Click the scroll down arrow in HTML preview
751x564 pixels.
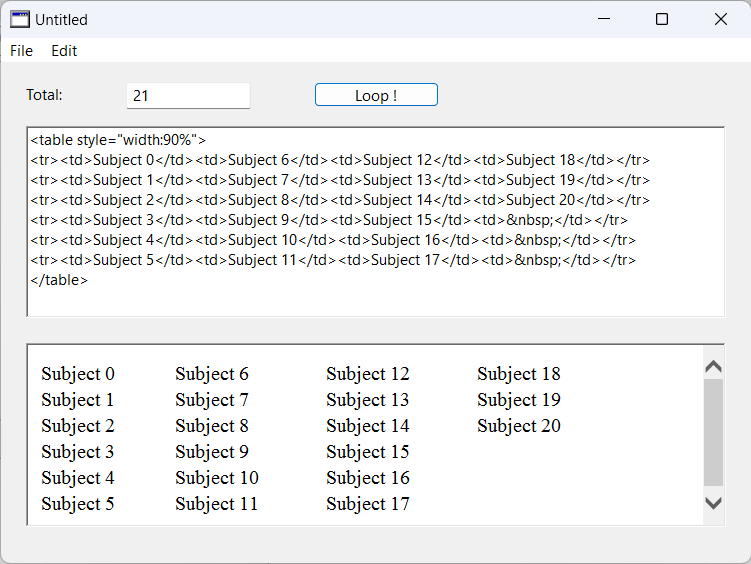[714, 503]
